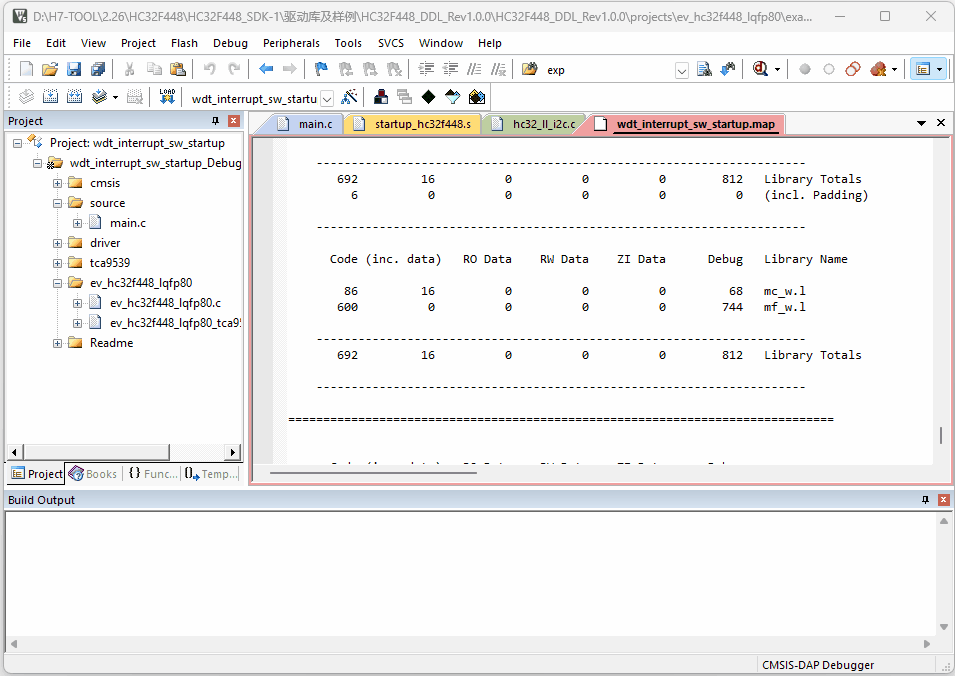The height and width of the screenshot is (676, 955).
Task: Save all files icon
Action: [x=97, y=69]
